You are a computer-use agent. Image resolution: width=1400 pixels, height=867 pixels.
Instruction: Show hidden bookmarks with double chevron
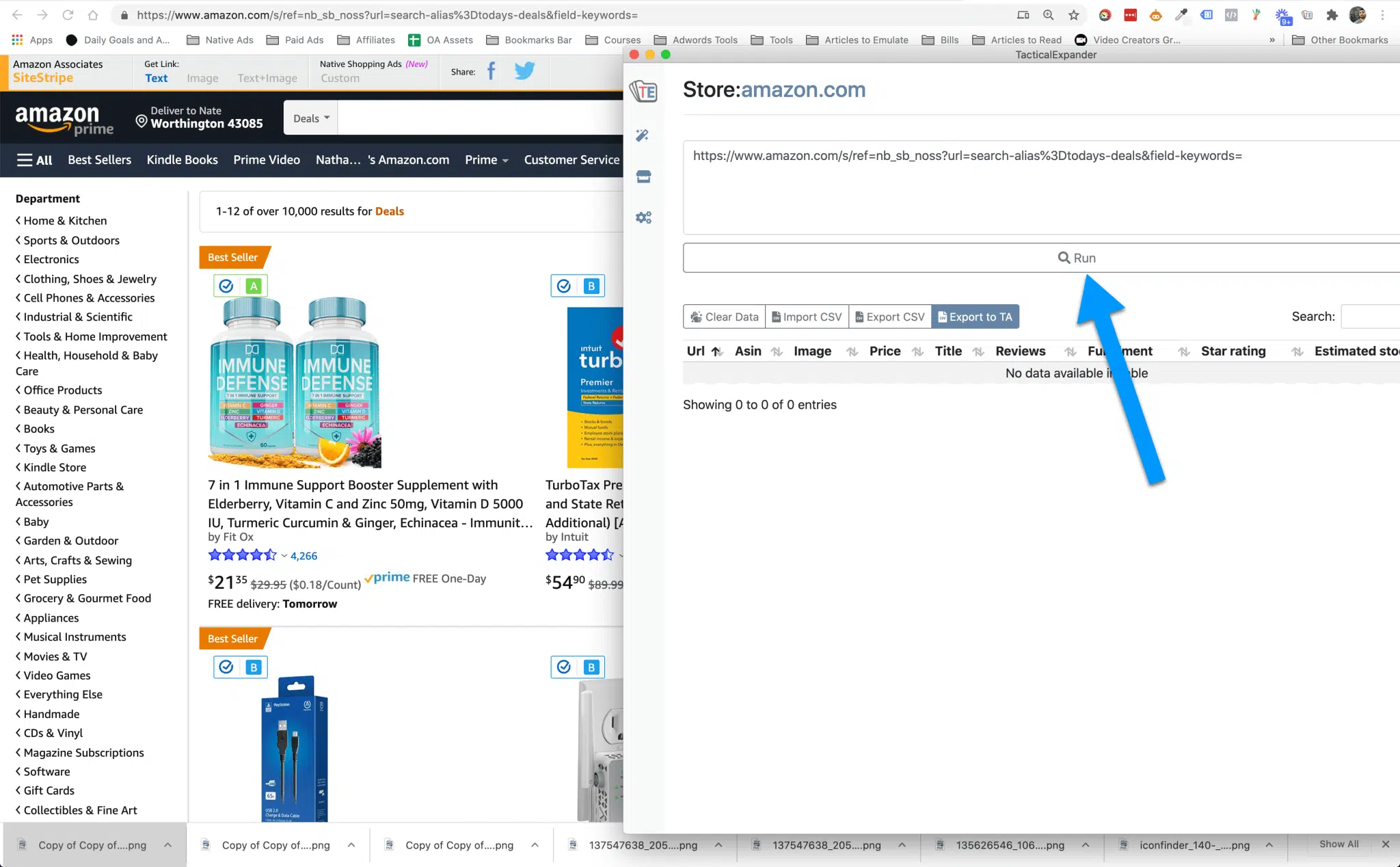point(1272,40)
